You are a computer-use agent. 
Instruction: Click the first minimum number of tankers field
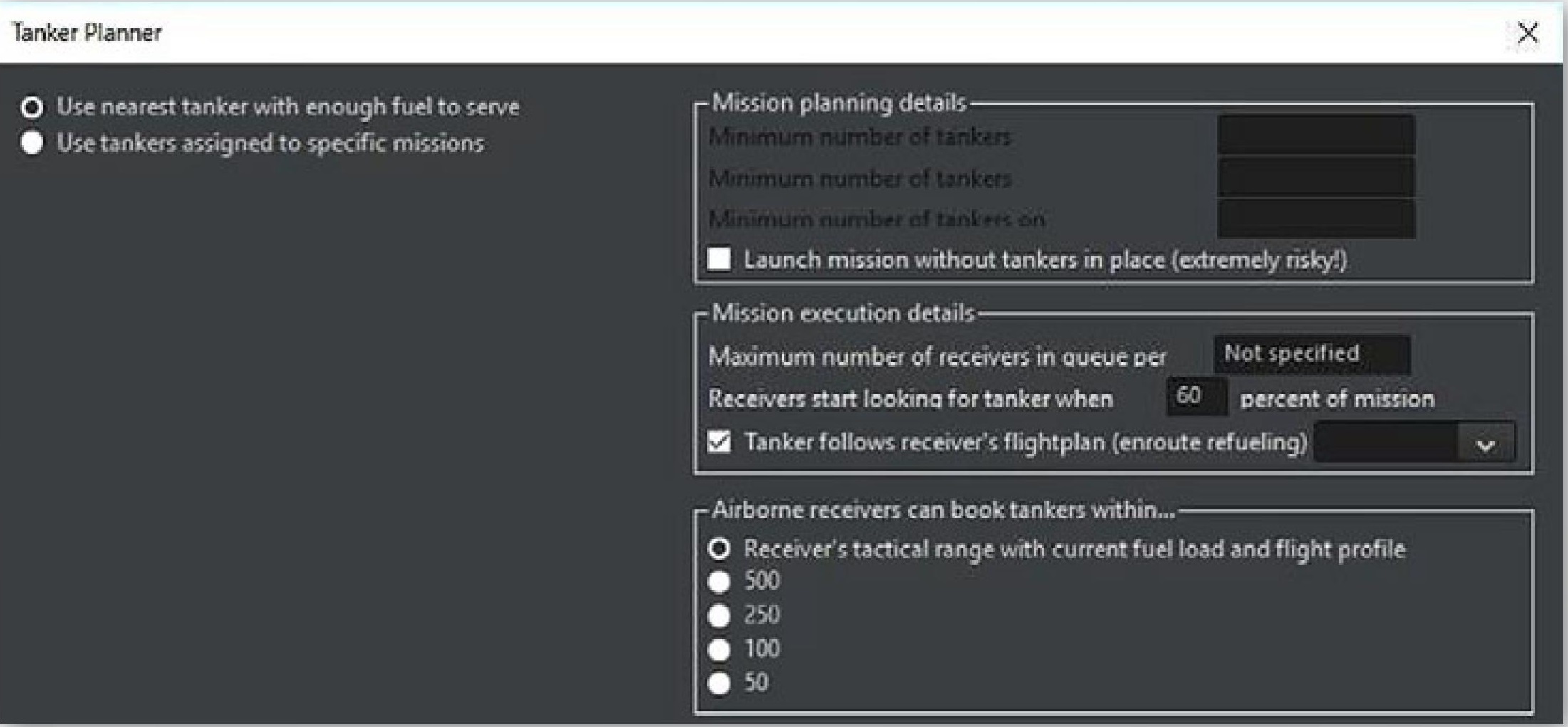(1316, 135)
